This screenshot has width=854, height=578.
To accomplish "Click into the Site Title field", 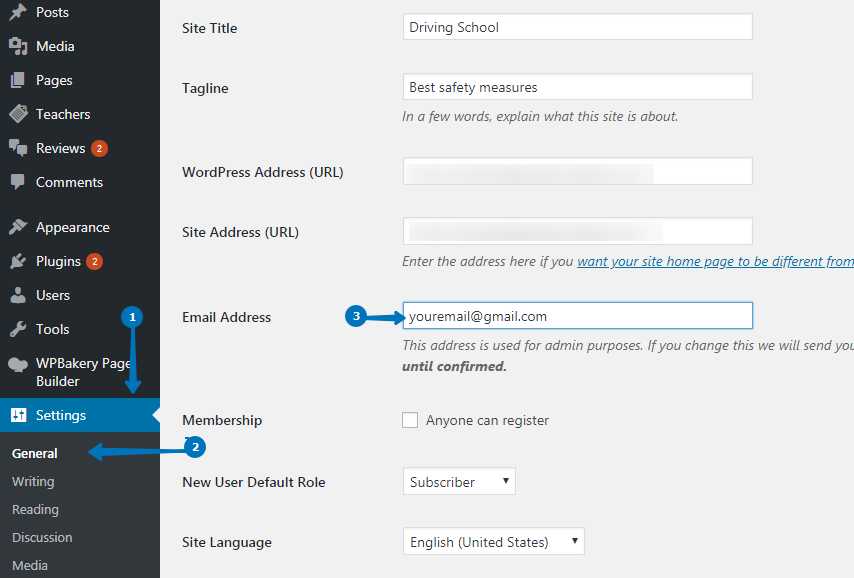I will click(577, 27).
